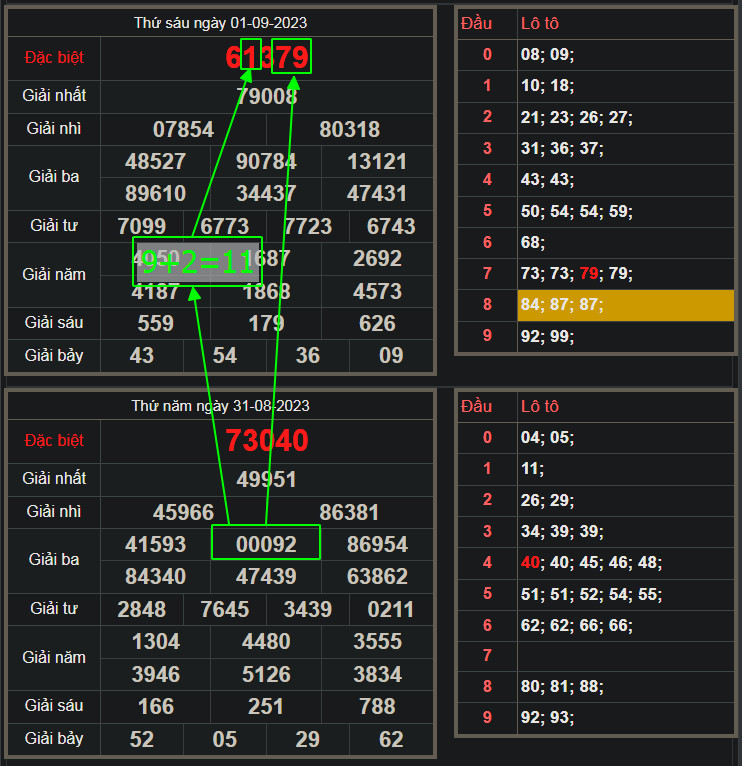Select the Giải nhì number 80318
The width and height of the screenshot is (742, 766).
[349, 129]
